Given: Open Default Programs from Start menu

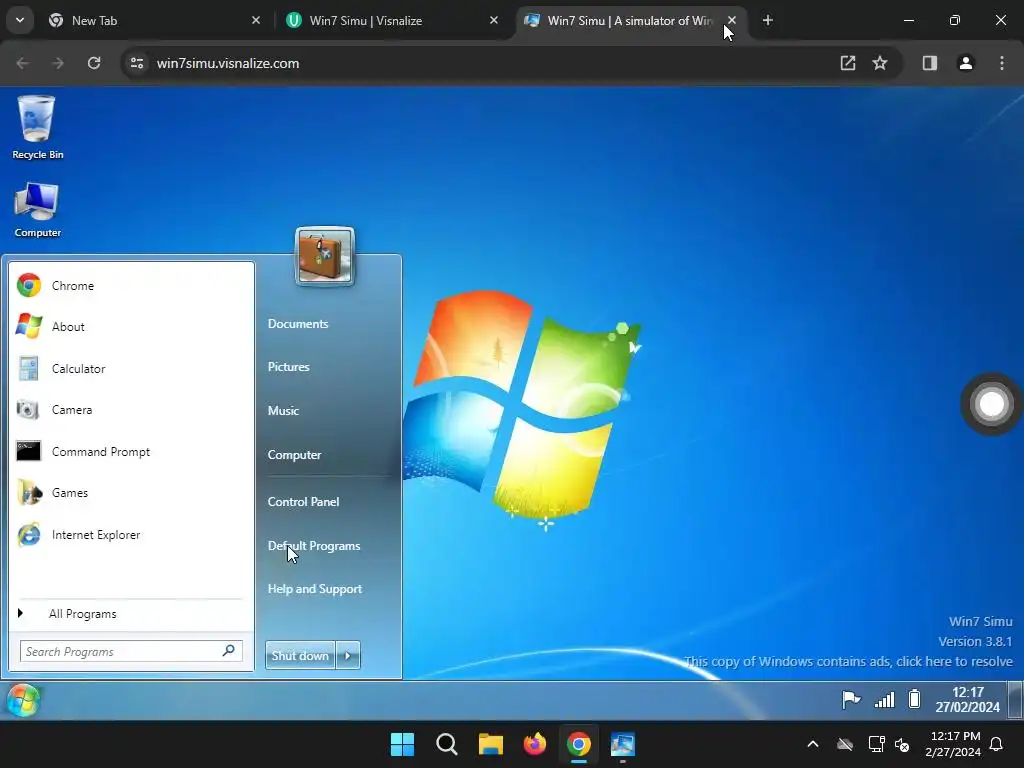Looking at the screenshot, I should pos(314,546).
